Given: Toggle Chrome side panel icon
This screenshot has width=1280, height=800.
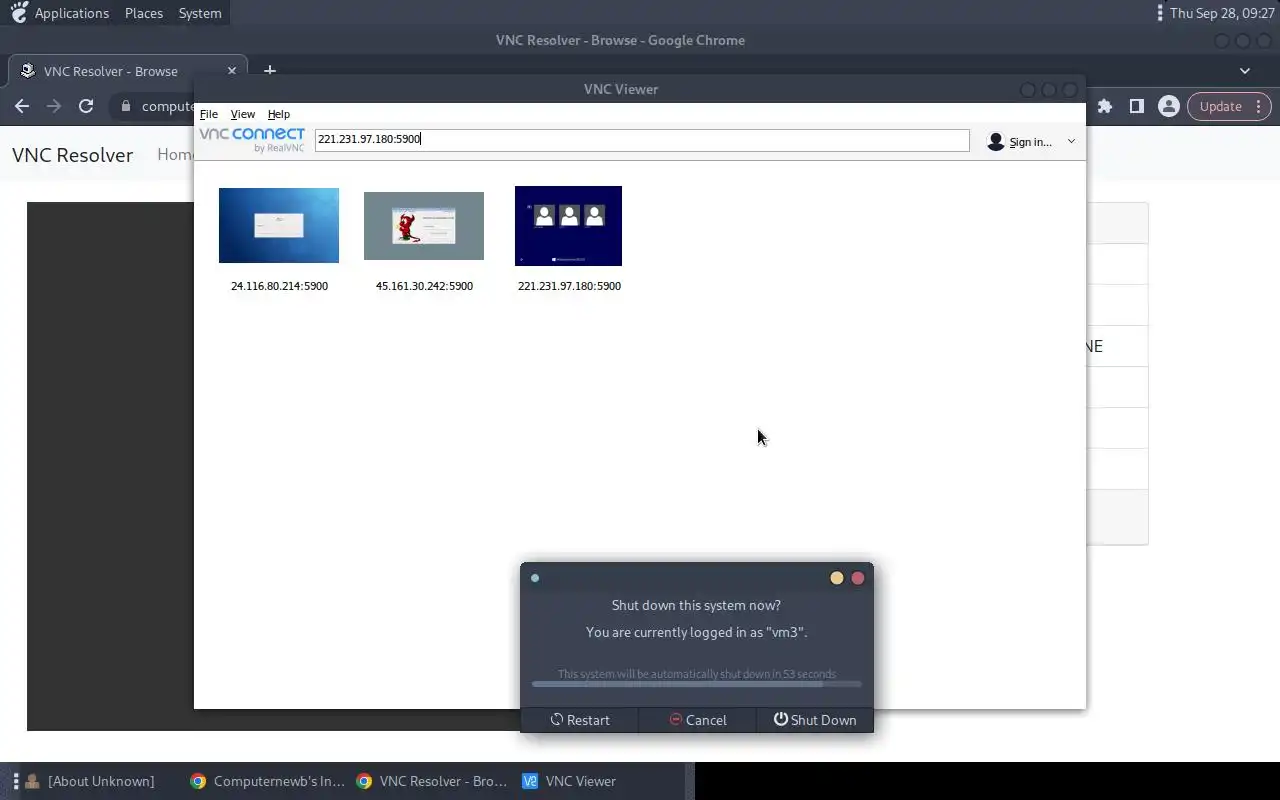Looking at the screenshot, I should coord(1137,106).
